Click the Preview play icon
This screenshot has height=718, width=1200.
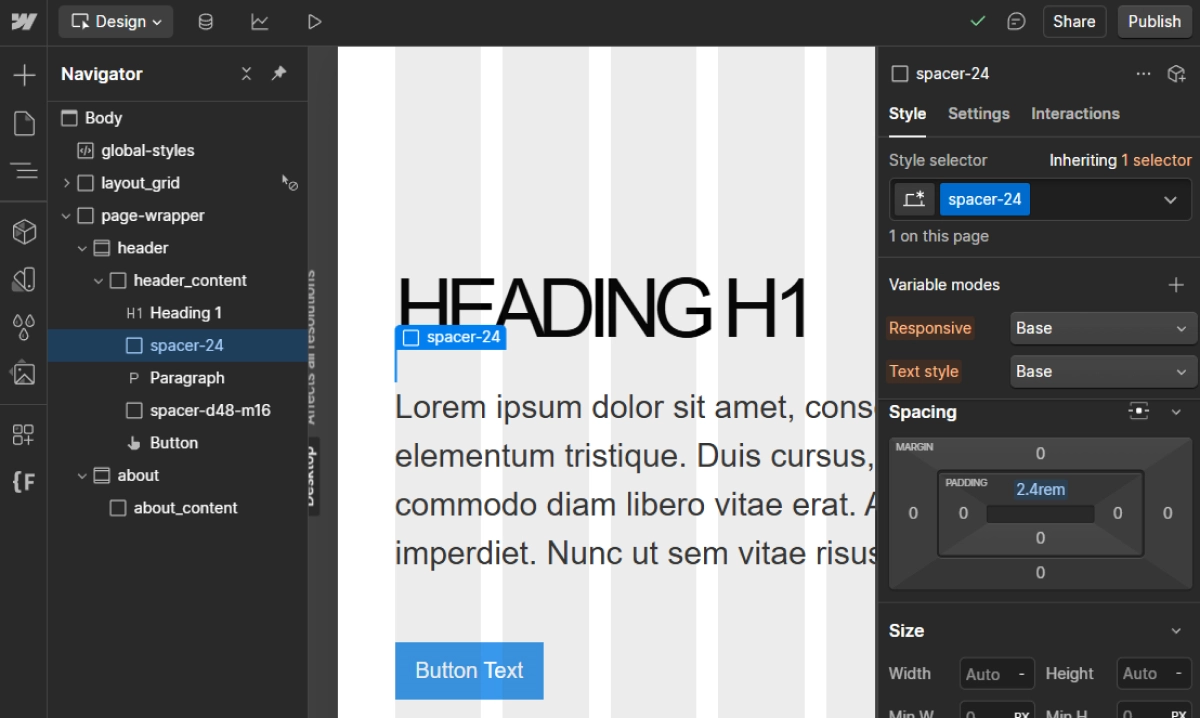[x=315, y=22]
